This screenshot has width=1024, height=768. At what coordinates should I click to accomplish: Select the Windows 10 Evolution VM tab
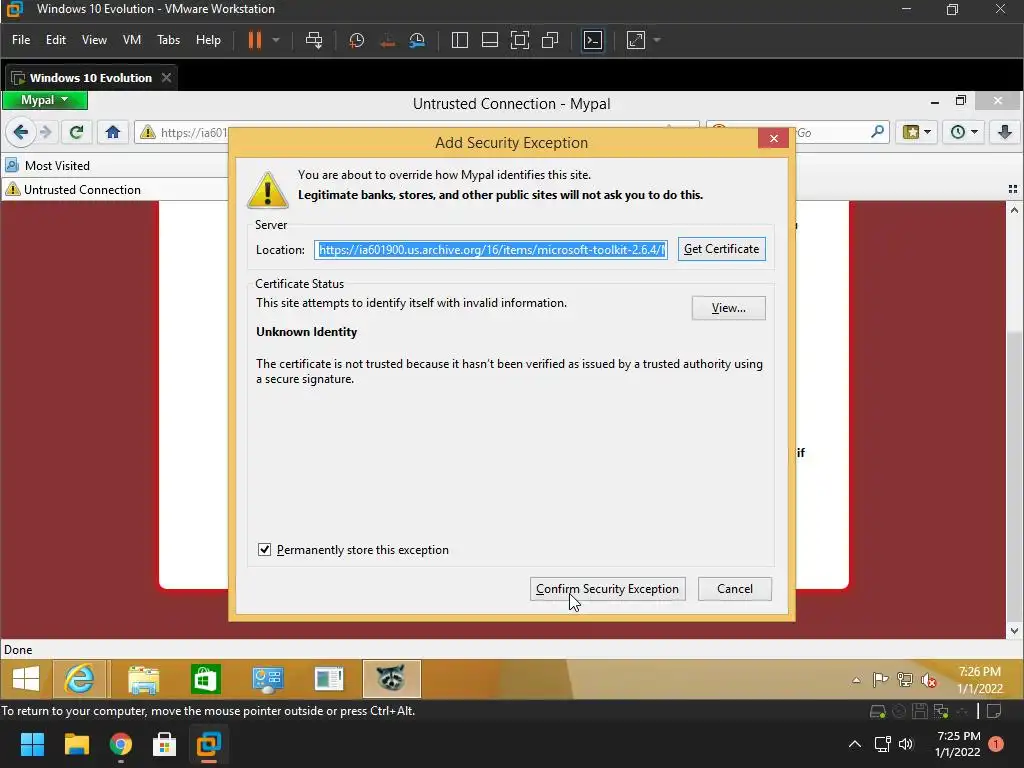[x=90, y=78]
